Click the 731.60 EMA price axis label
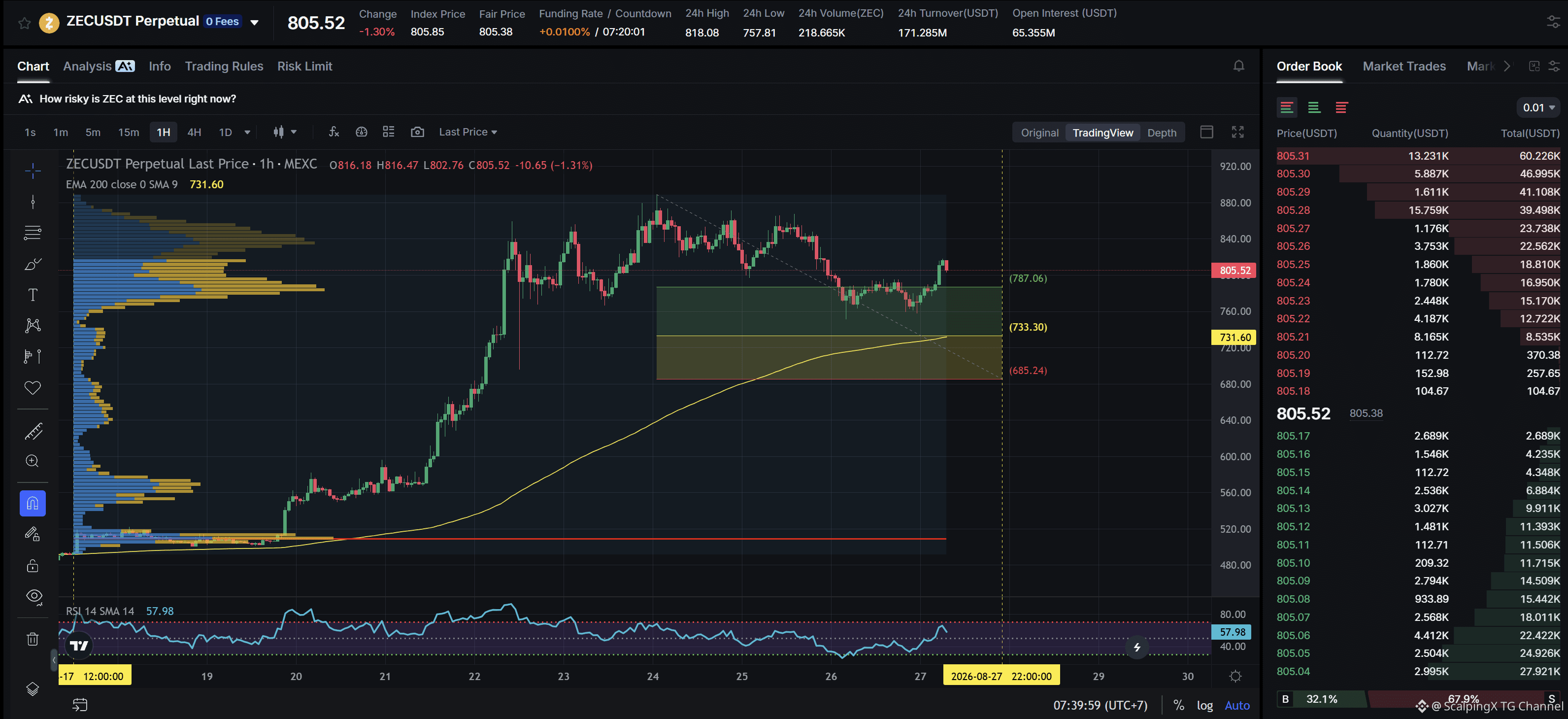 [x=1234, y=337]
